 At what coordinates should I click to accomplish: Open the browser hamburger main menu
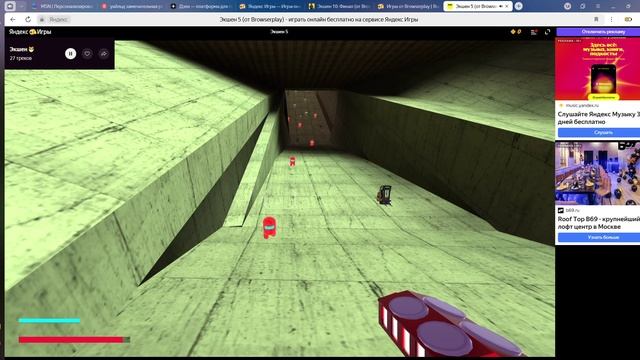point(598,6)
